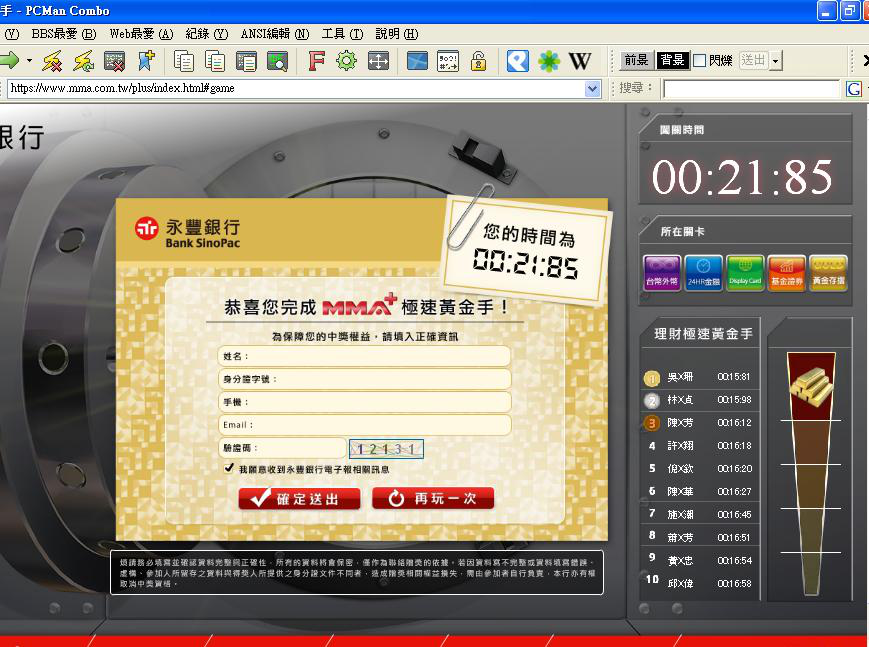Click the 送出 send button
Image resolution: width=869 pixels, height=647 pixels.
[x=753, y=60]
